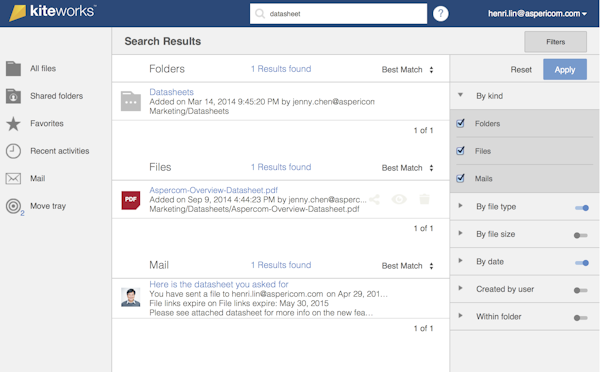Open Mail Best Match sort dropdown
Screen dimensions: 600x372
[x=408, y=266]
